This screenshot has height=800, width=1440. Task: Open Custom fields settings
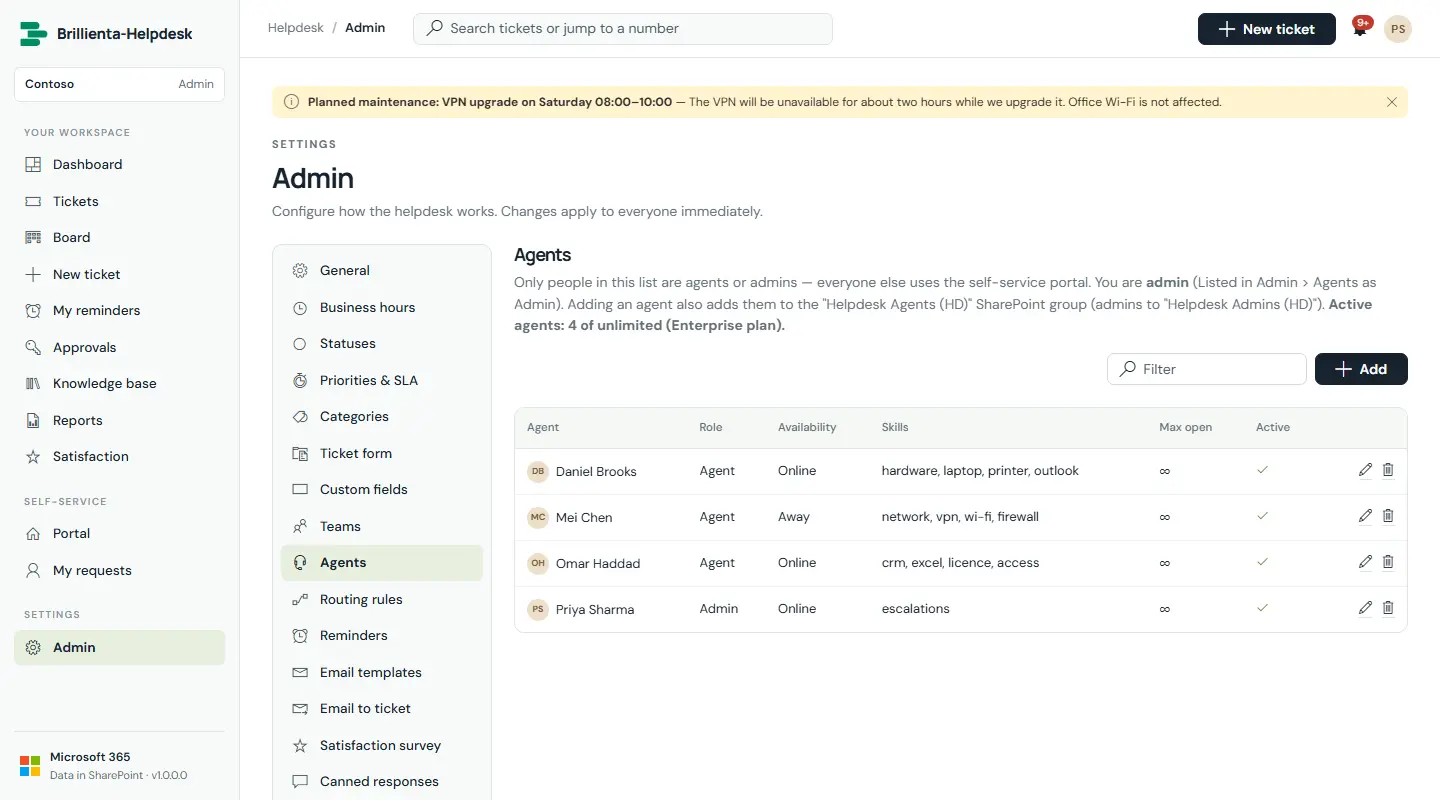[x=382, y=489]
